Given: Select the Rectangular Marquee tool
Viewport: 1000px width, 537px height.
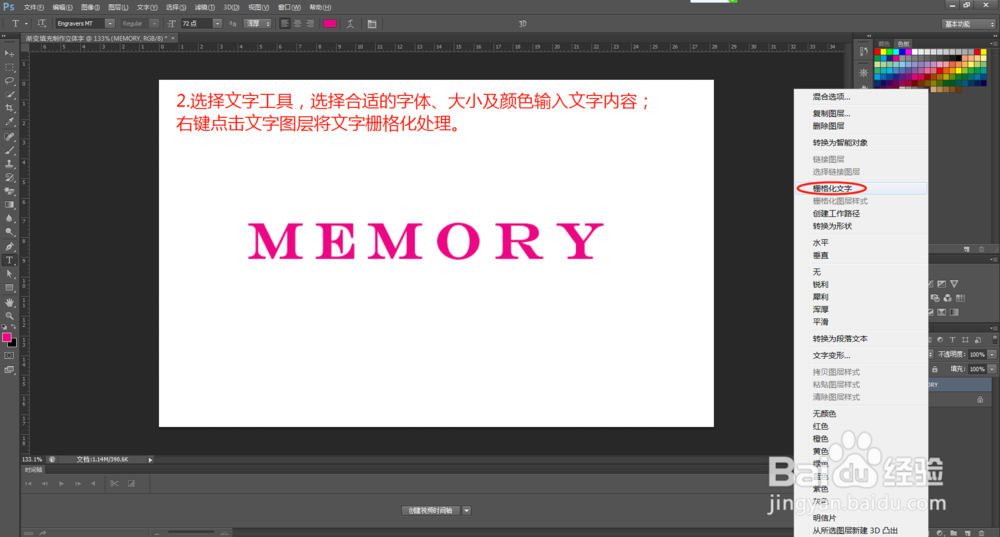Looking at the screenshot, I should click(10, 67).
